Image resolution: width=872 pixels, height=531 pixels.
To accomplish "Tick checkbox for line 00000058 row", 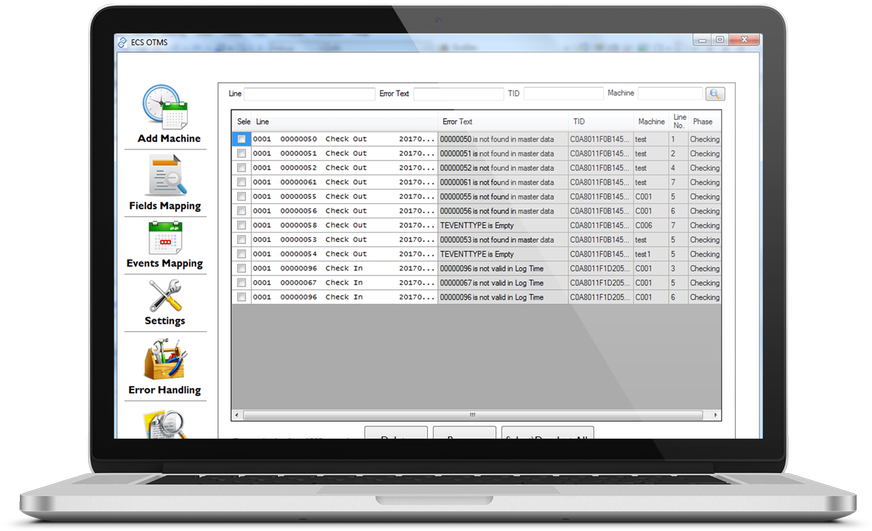I will (x=241, y=225).
